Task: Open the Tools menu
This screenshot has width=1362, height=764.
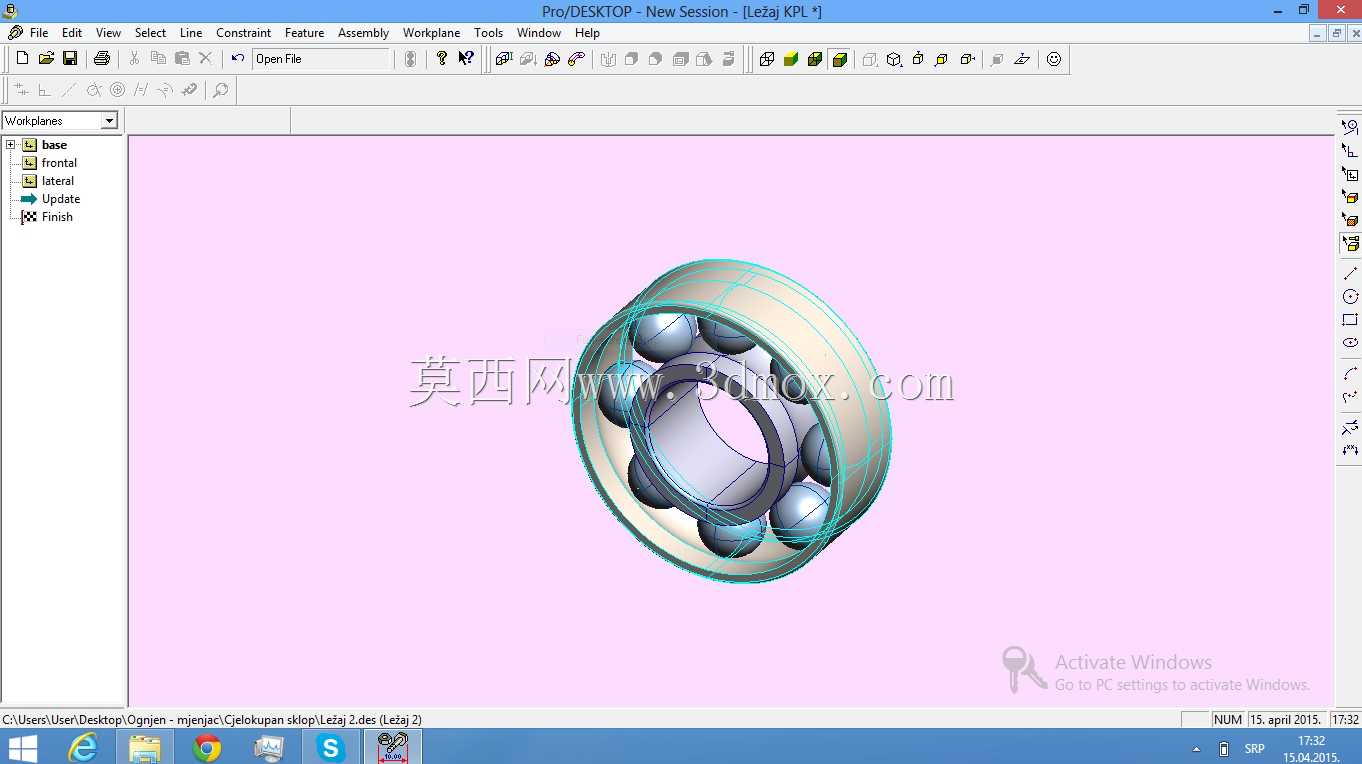Action: click(489, 33)
